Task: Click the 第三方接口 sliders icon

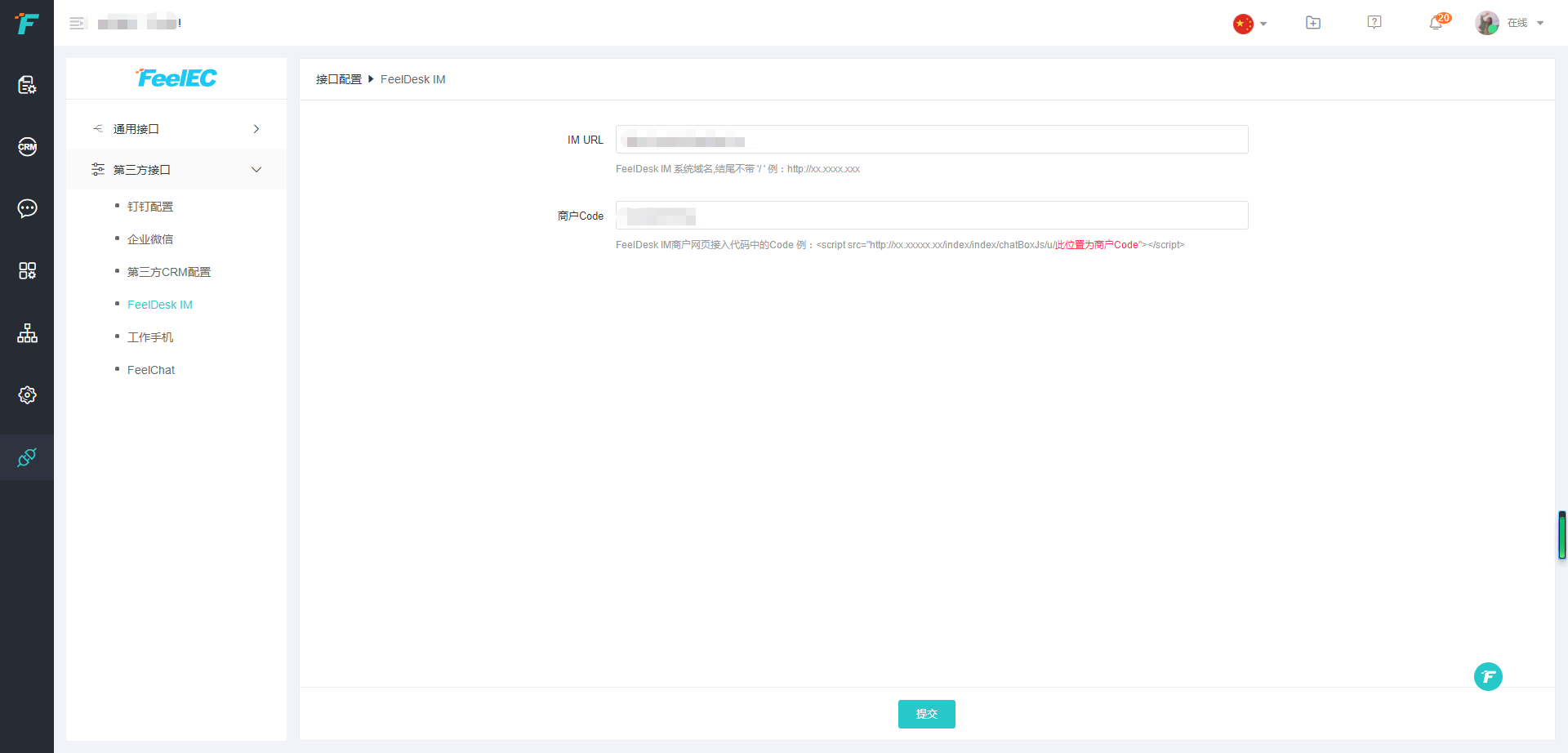Action: click(x=98, y=170)
